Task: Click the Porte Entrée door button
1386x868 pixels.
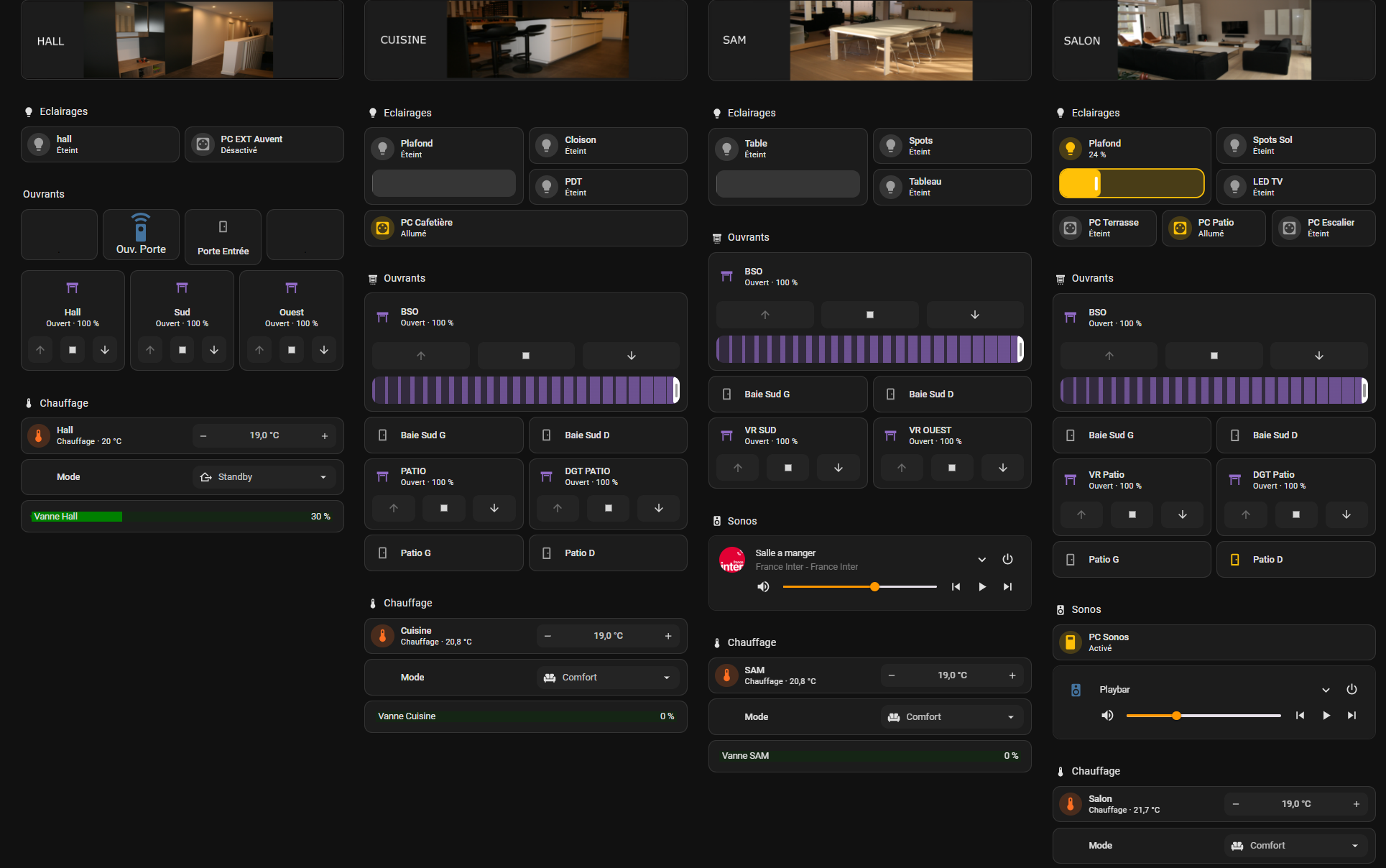Action: tap(223, 235)
